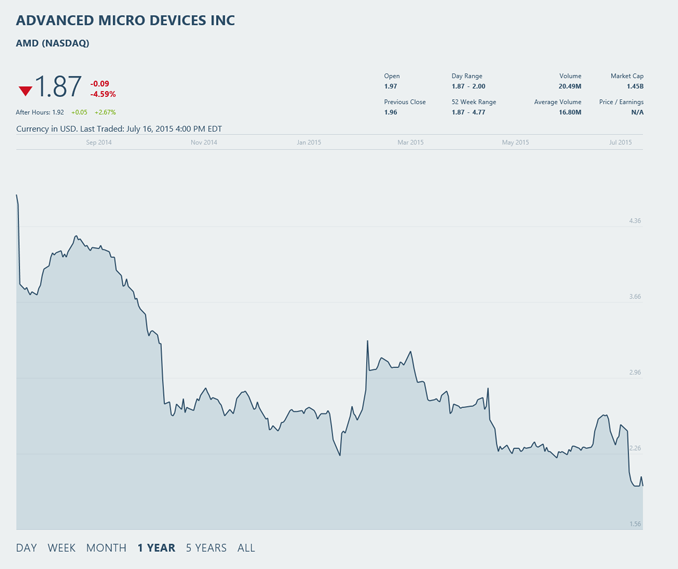This screenshot has height=569, width=678.
Task: Click the Market Cap value 1.45B
Action: coord(635,86)
